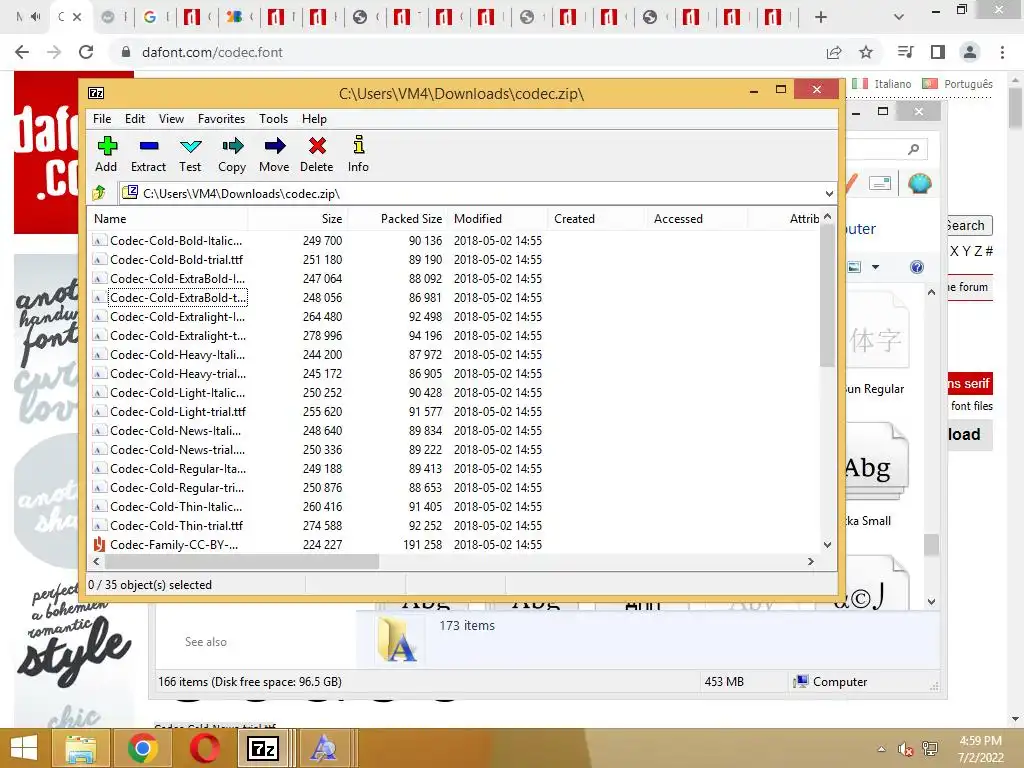Image resolution: width=1024 pixels, height=768 pixels.
Task: Open the Tools menu
Action: [273, 119]
